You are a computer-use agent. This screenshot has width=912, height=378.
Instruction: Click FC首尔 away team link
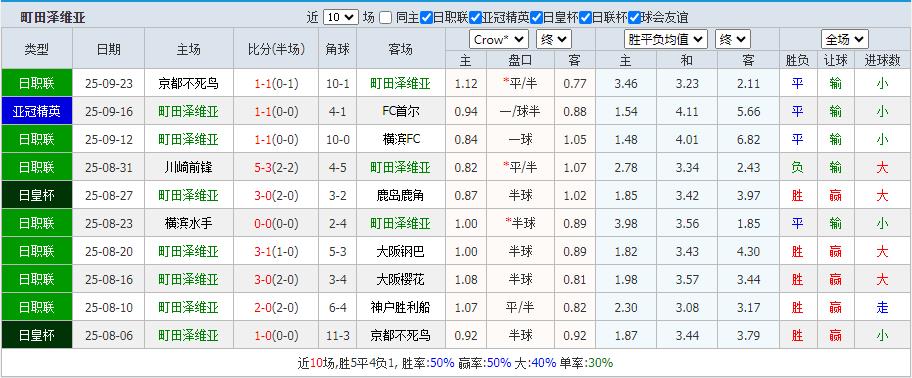(401, 111)
